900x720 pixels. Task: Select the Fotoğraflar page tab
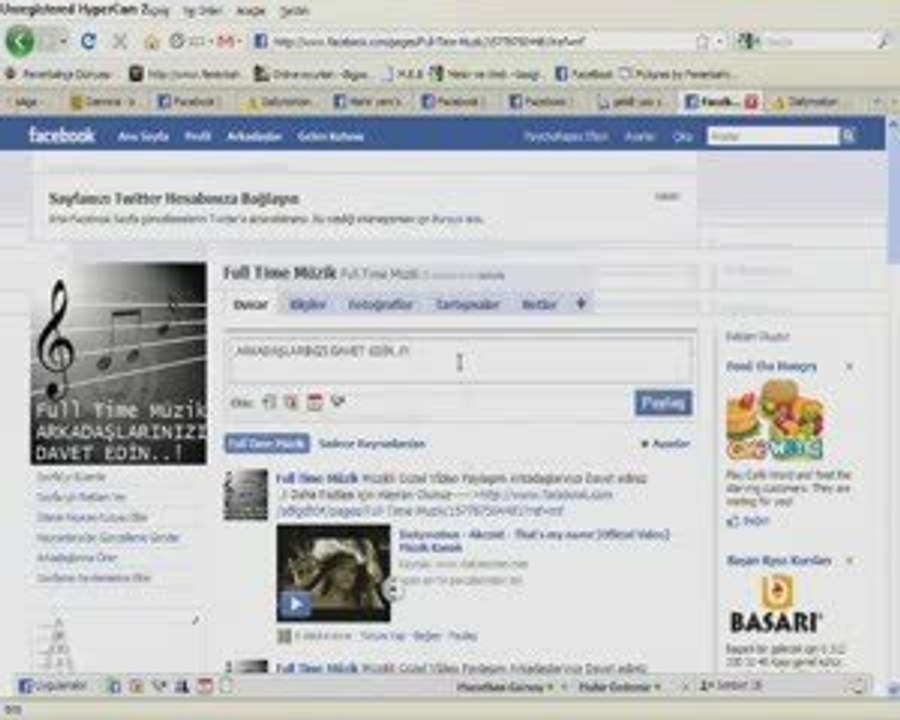[381, 304]
